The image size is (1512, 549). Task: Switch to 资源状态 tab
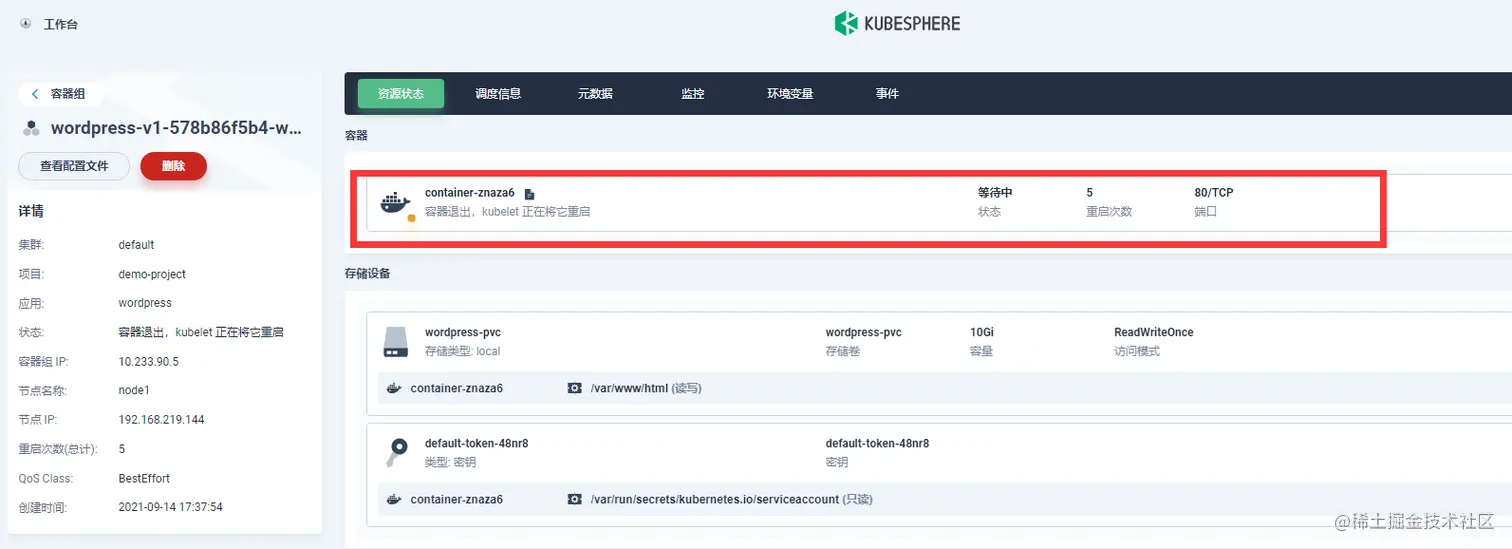[x=401, y=94]
